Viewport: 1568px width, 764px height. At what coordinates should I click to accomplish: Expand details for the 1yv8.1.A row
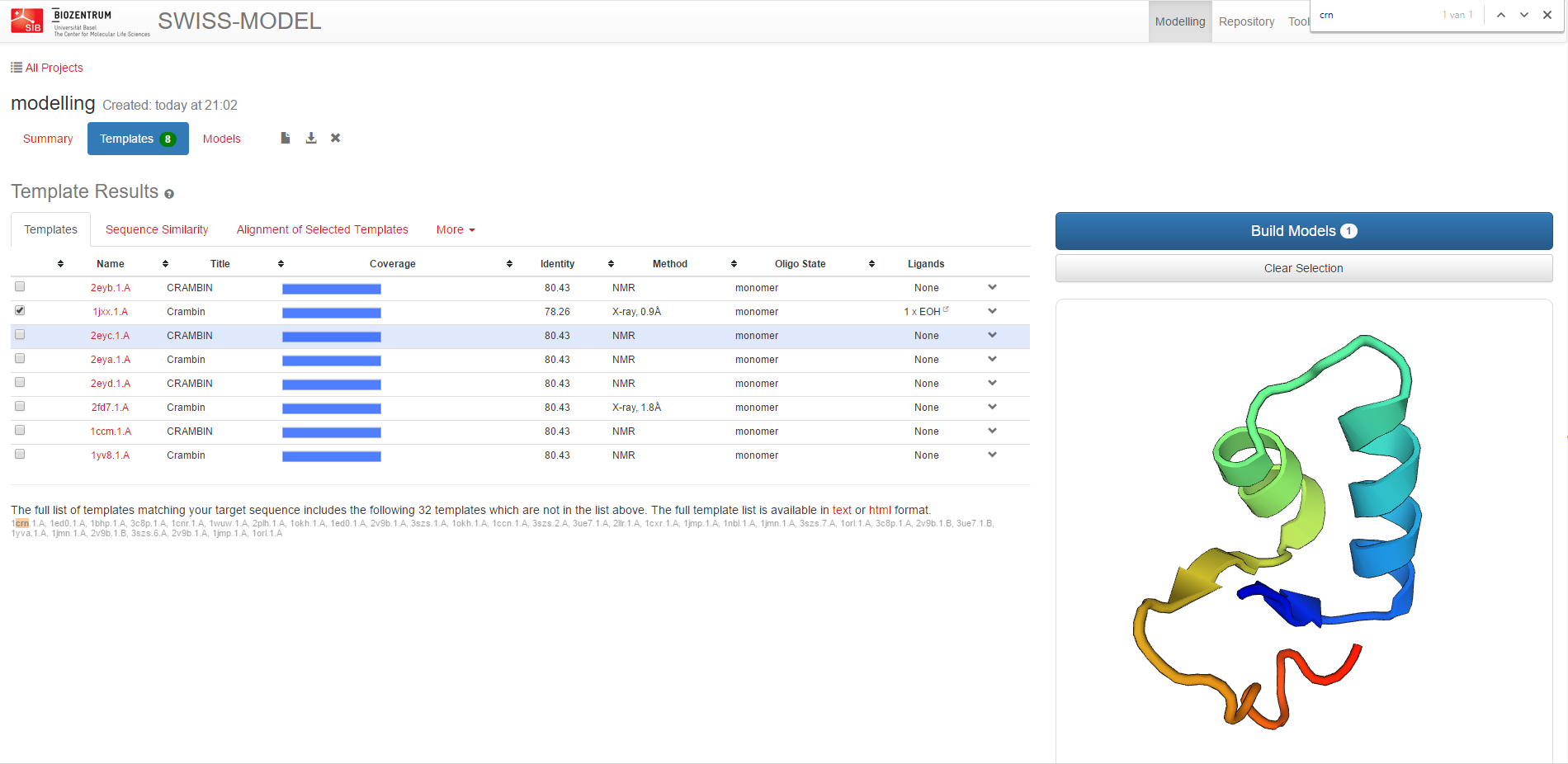[x=992, y=455]
